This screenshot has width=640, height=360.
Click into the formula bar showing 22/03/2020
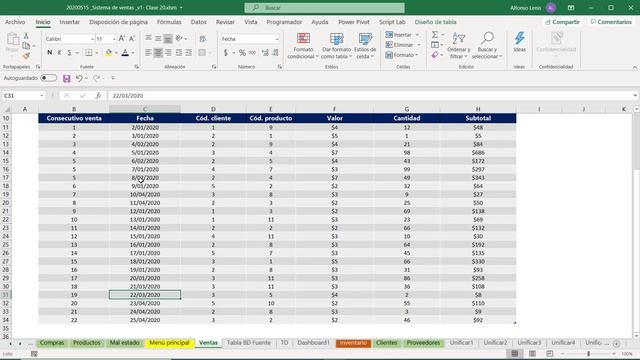click(369, 96)
